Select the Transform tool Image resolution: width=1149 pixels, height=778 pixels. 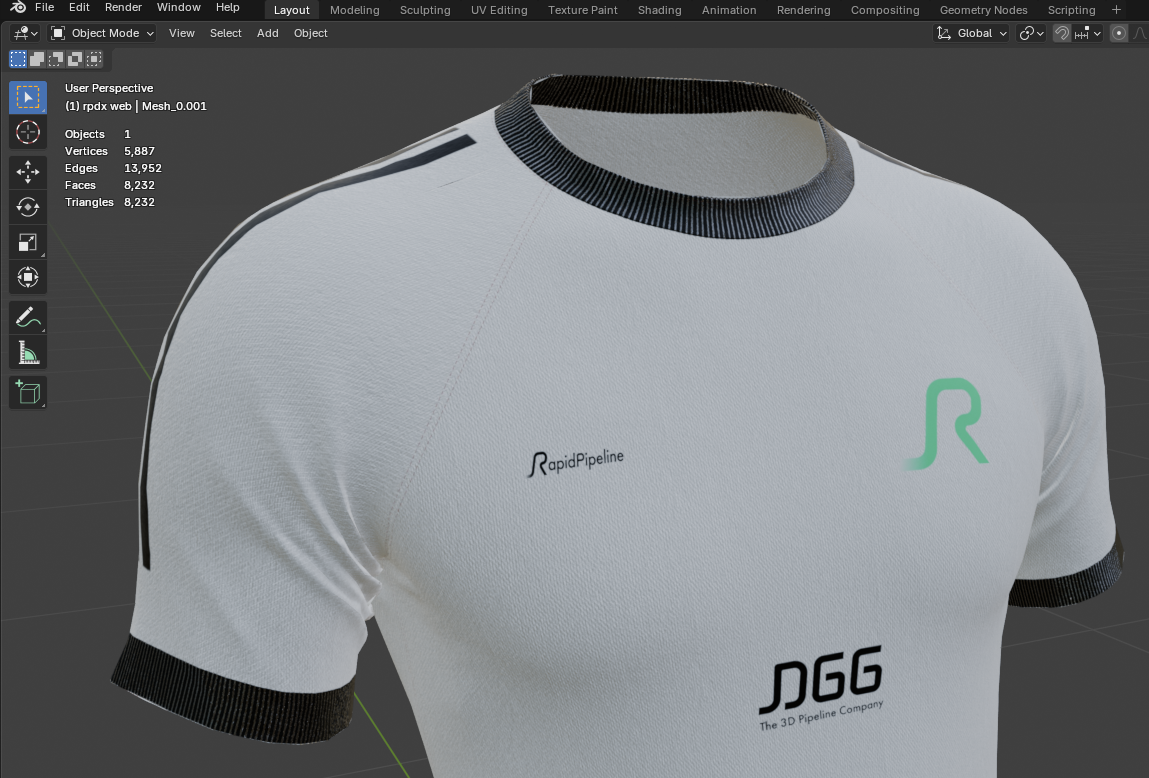tap(28, 277)
